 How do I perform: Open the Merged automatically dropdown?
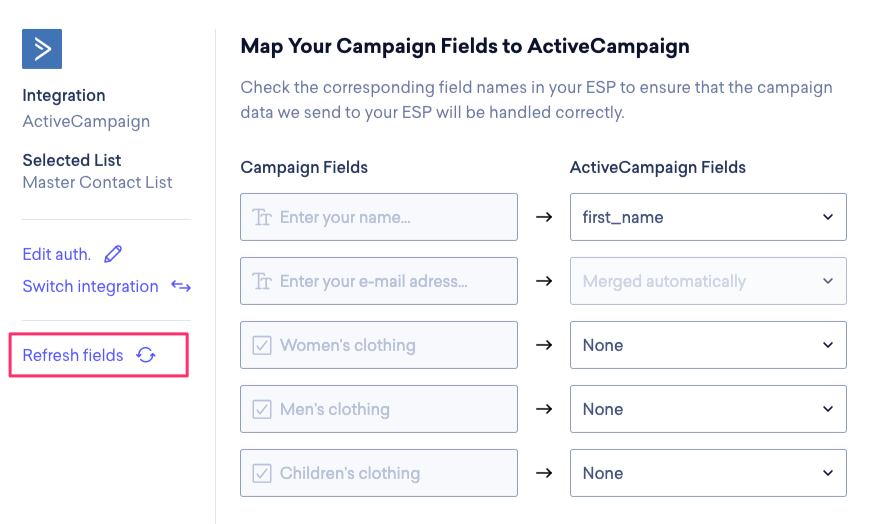click(708, 281)
